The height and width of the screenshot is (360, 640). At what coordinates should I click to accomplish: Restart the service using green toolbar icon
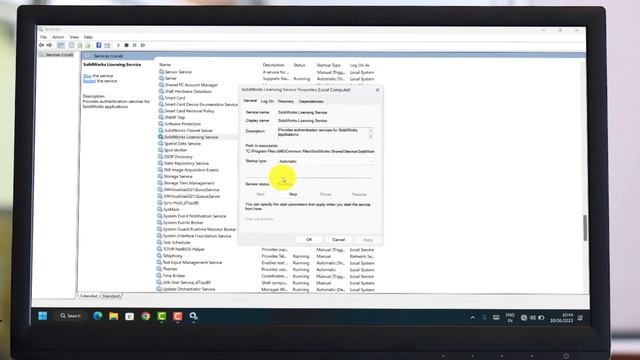click(143, 45)
